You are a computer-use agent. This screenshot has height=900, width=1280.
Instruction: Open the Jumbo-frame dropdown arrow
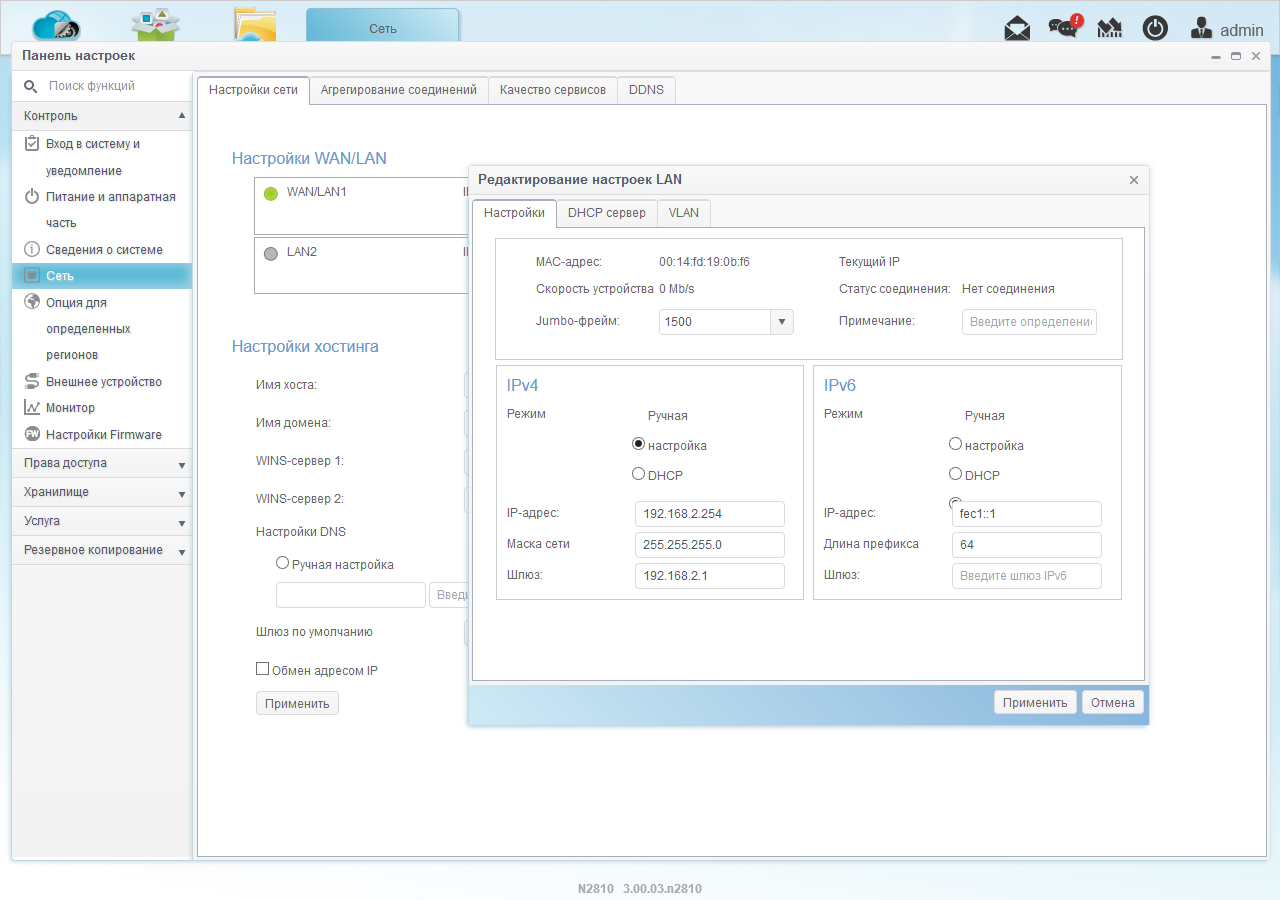(x=782, y=322)
